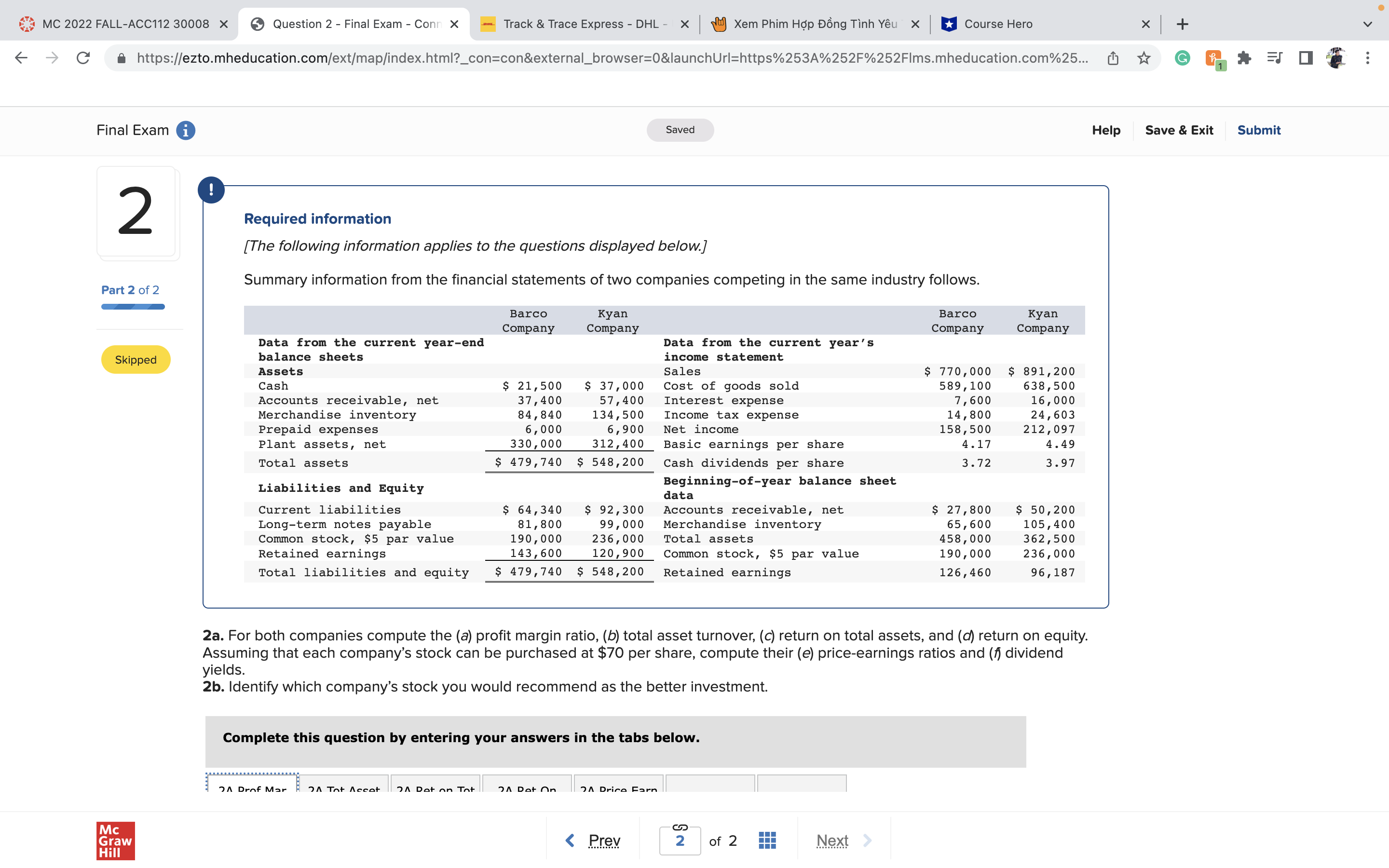Image resolution: width=1389 pixels, height=868 pixels.
Task: Open the media control icon
Action: pos(1275,58)
